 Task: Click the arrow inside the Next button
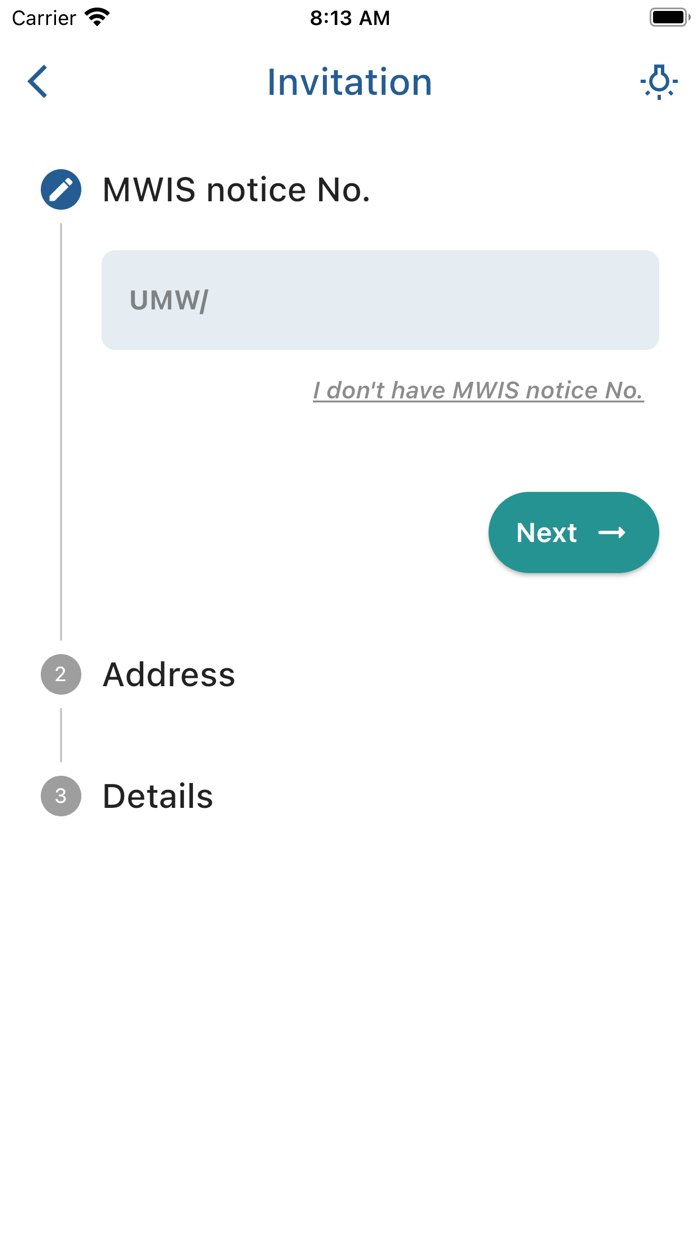pyautogui.click(x=612, y=533)
